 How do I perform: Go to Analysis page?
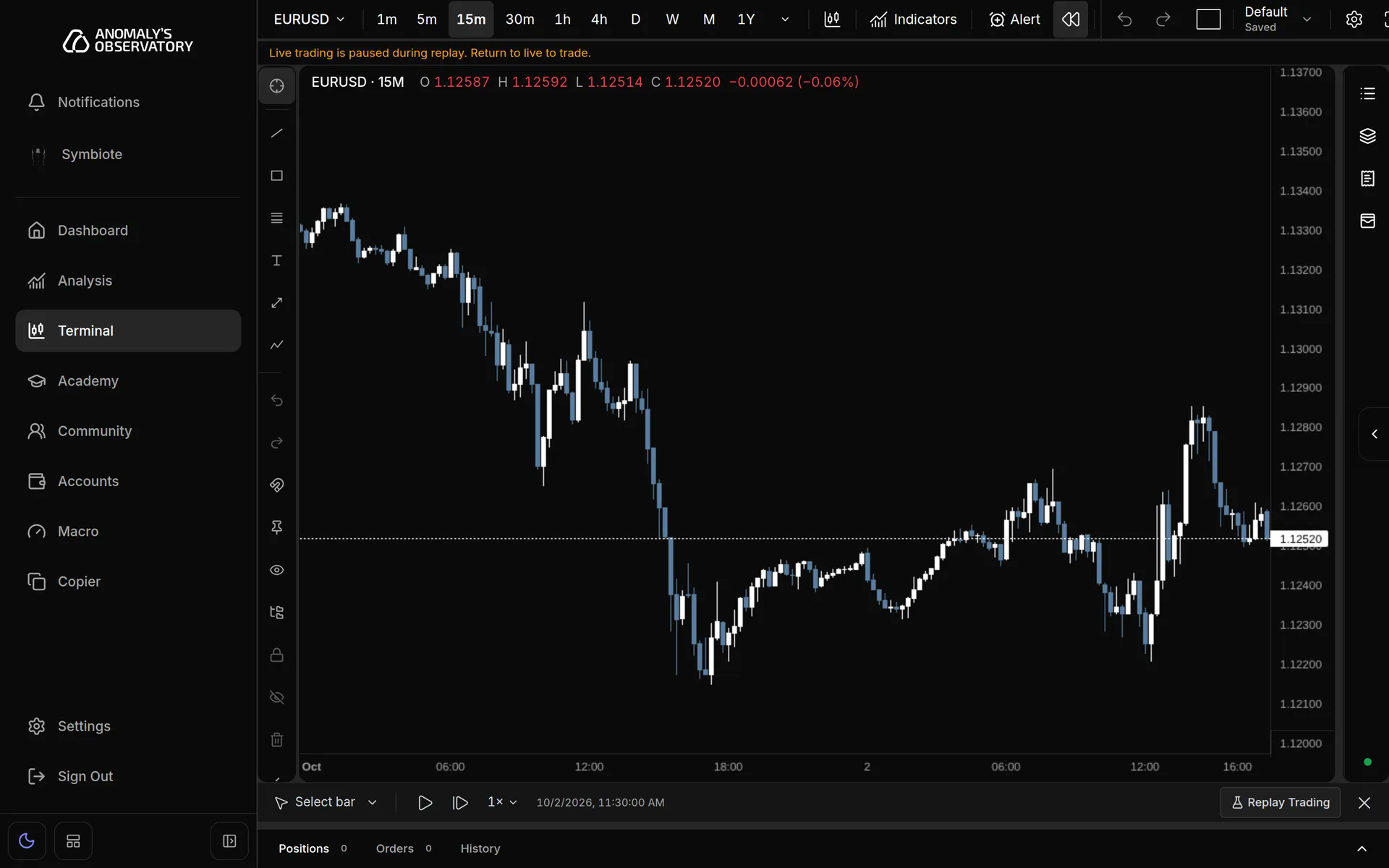tap(128, 281)
